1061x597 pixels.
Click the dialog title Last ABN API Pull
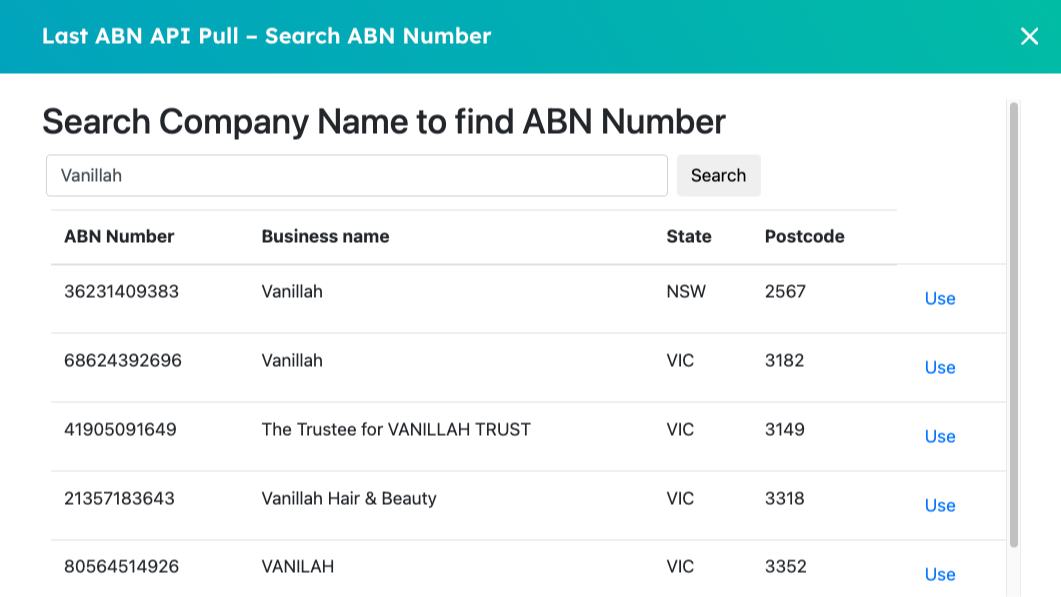coord(266,37)
